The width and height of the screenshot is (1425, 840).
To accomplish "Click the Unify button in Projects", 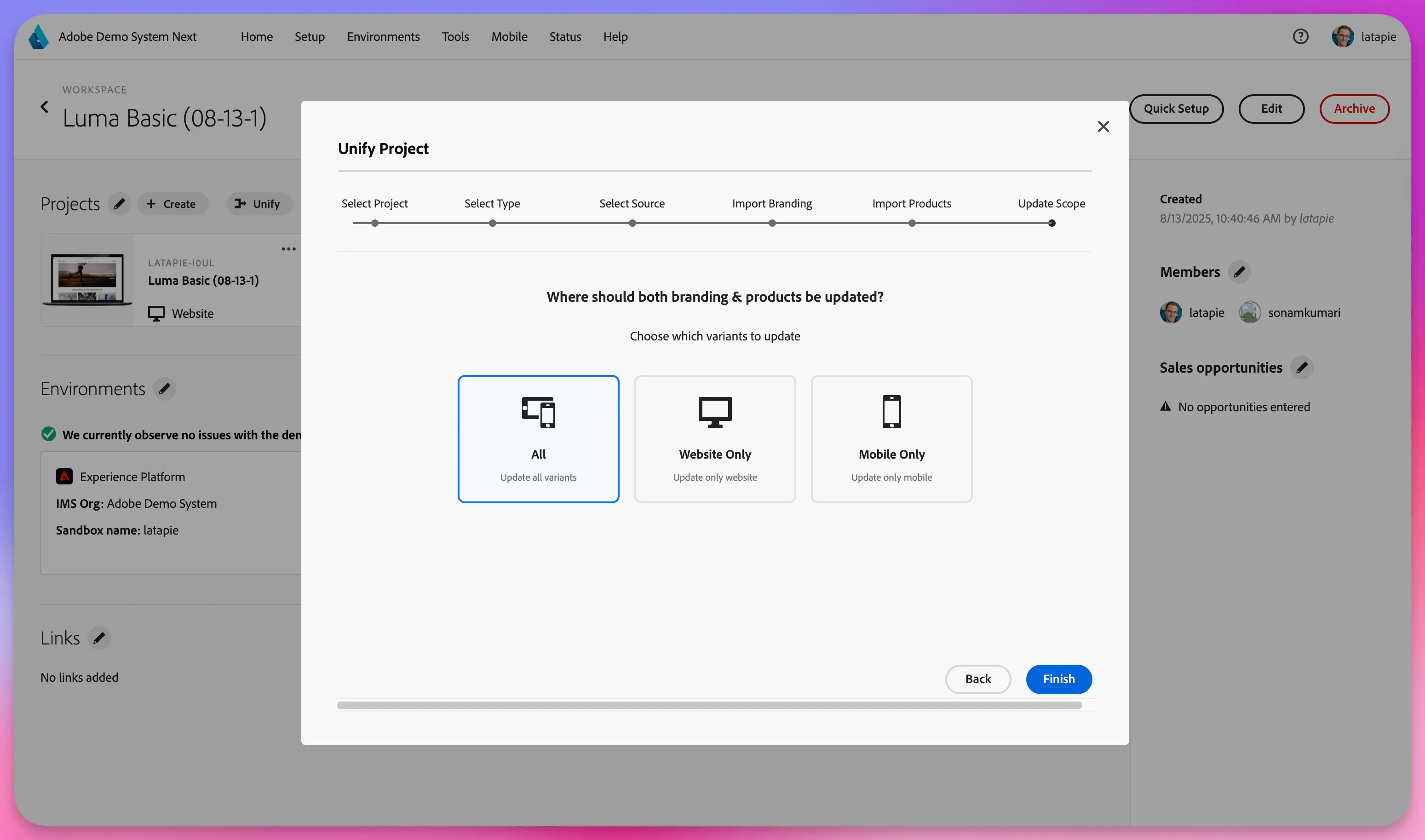I will coord(259,204).
